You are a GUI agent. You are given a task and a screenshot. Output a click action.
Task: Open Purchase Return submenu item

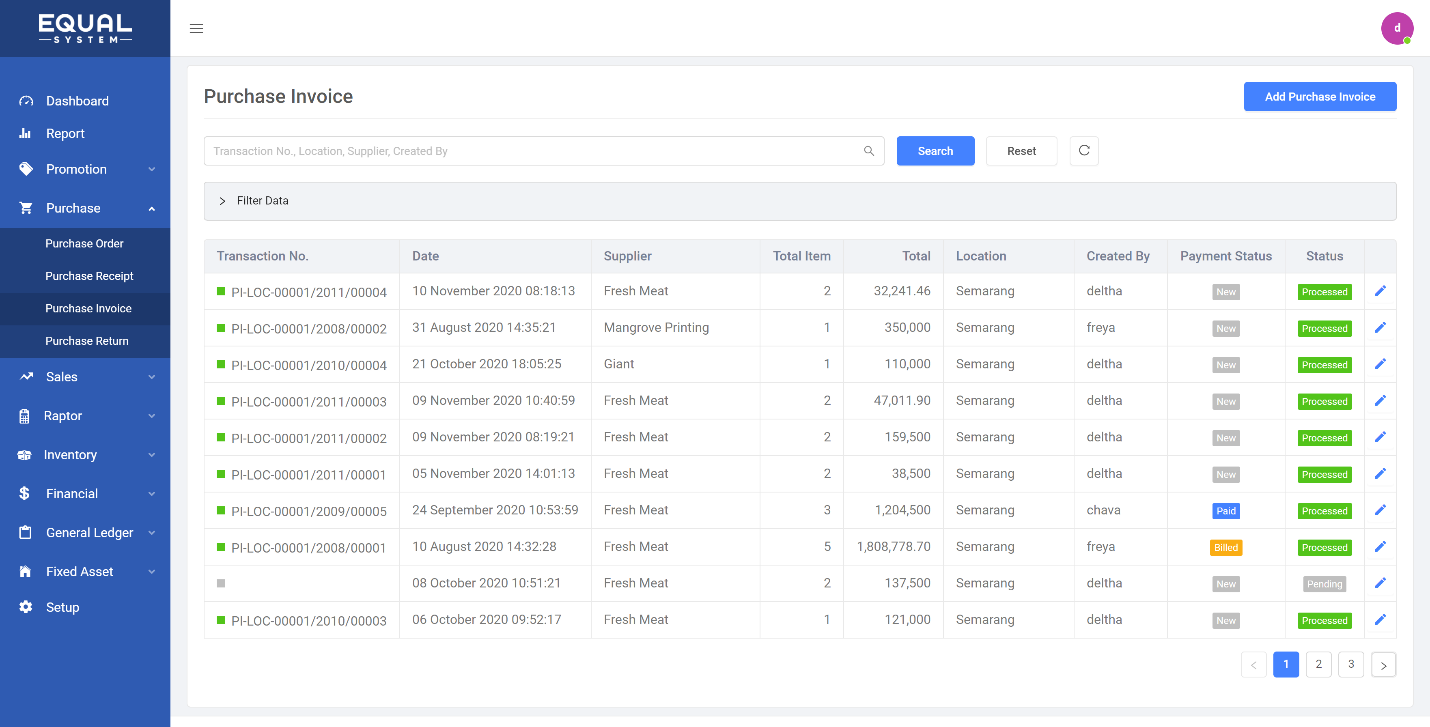tap(86, 341)
